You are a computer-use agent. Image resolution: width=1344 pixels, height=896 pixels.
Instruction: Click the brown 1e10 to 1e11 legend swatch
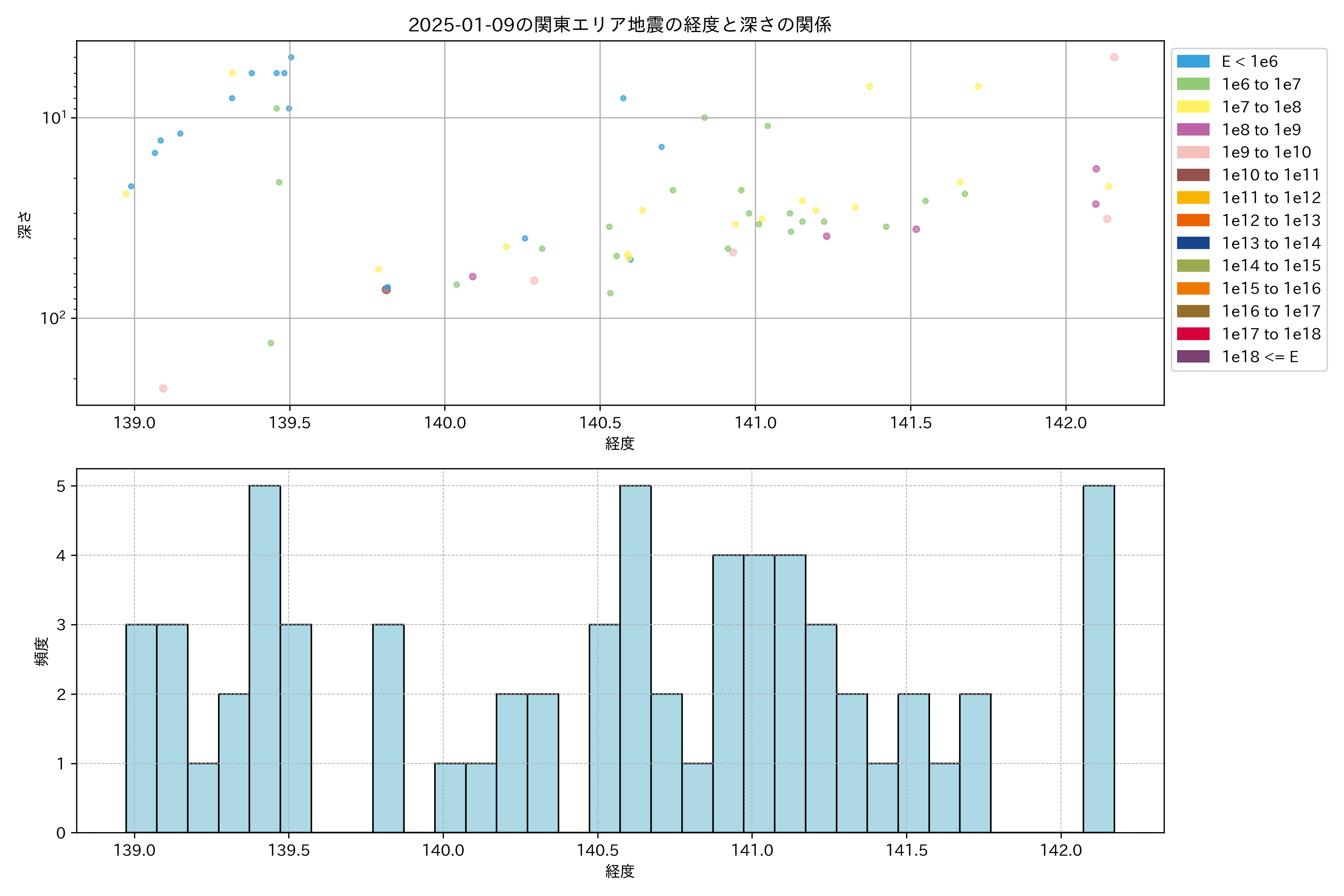(1192, 175)
